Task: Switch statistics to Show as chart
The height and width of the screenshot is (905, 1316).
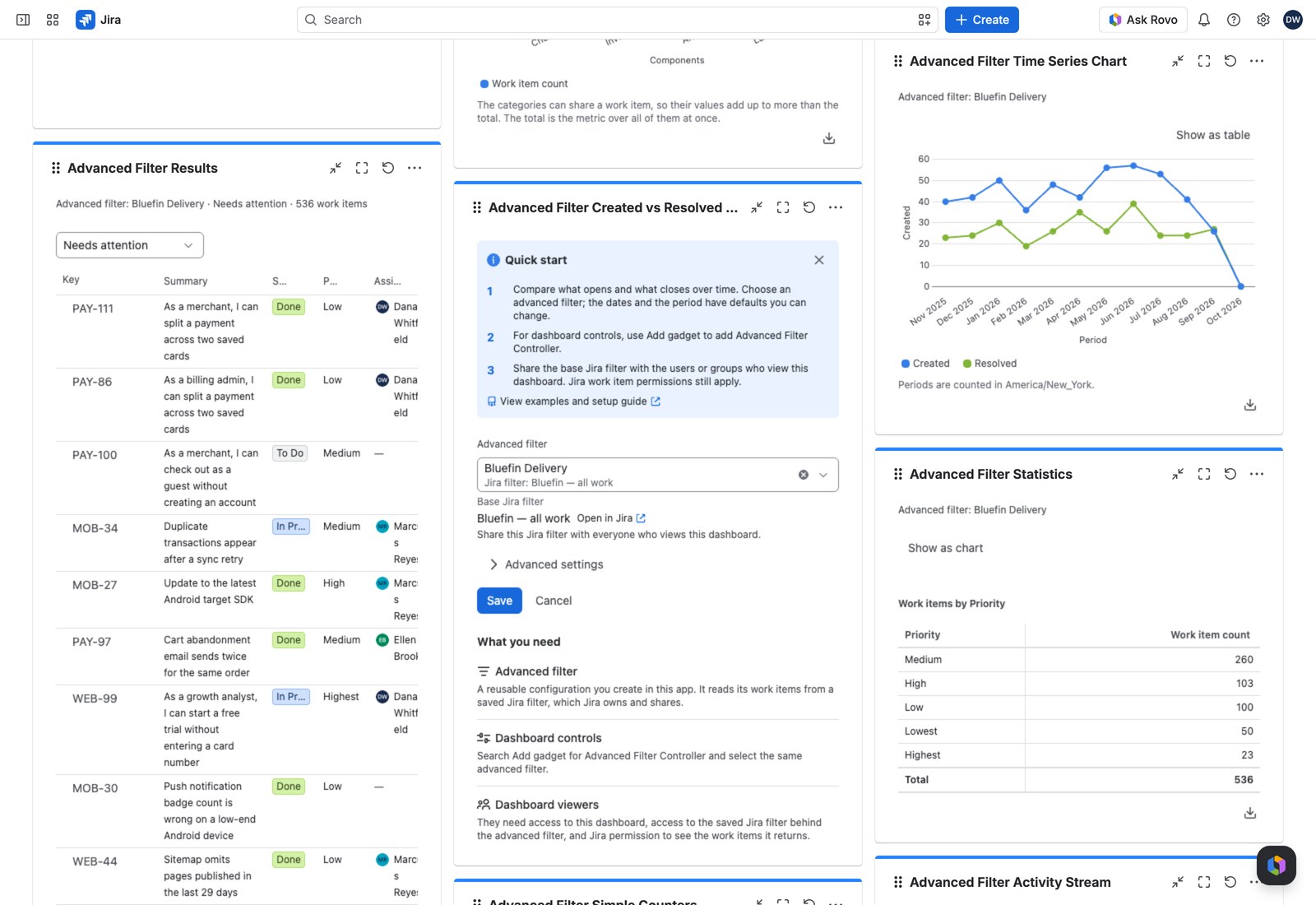Action: (945, 548)
